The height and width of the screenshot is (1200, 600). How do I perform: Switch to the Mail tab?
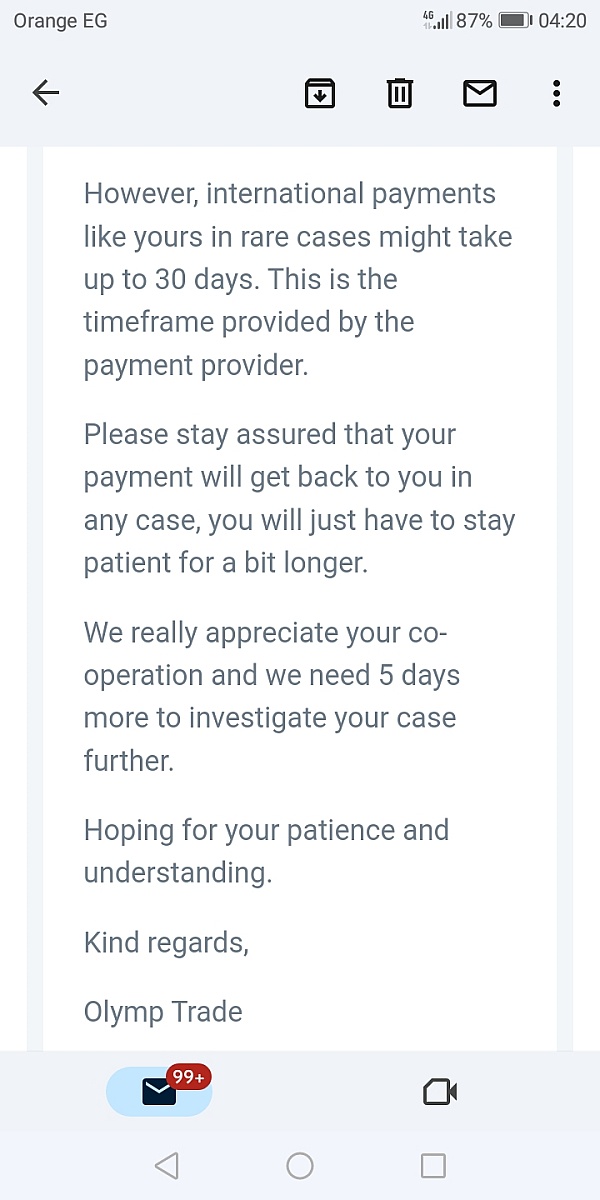coord(159,1092)
